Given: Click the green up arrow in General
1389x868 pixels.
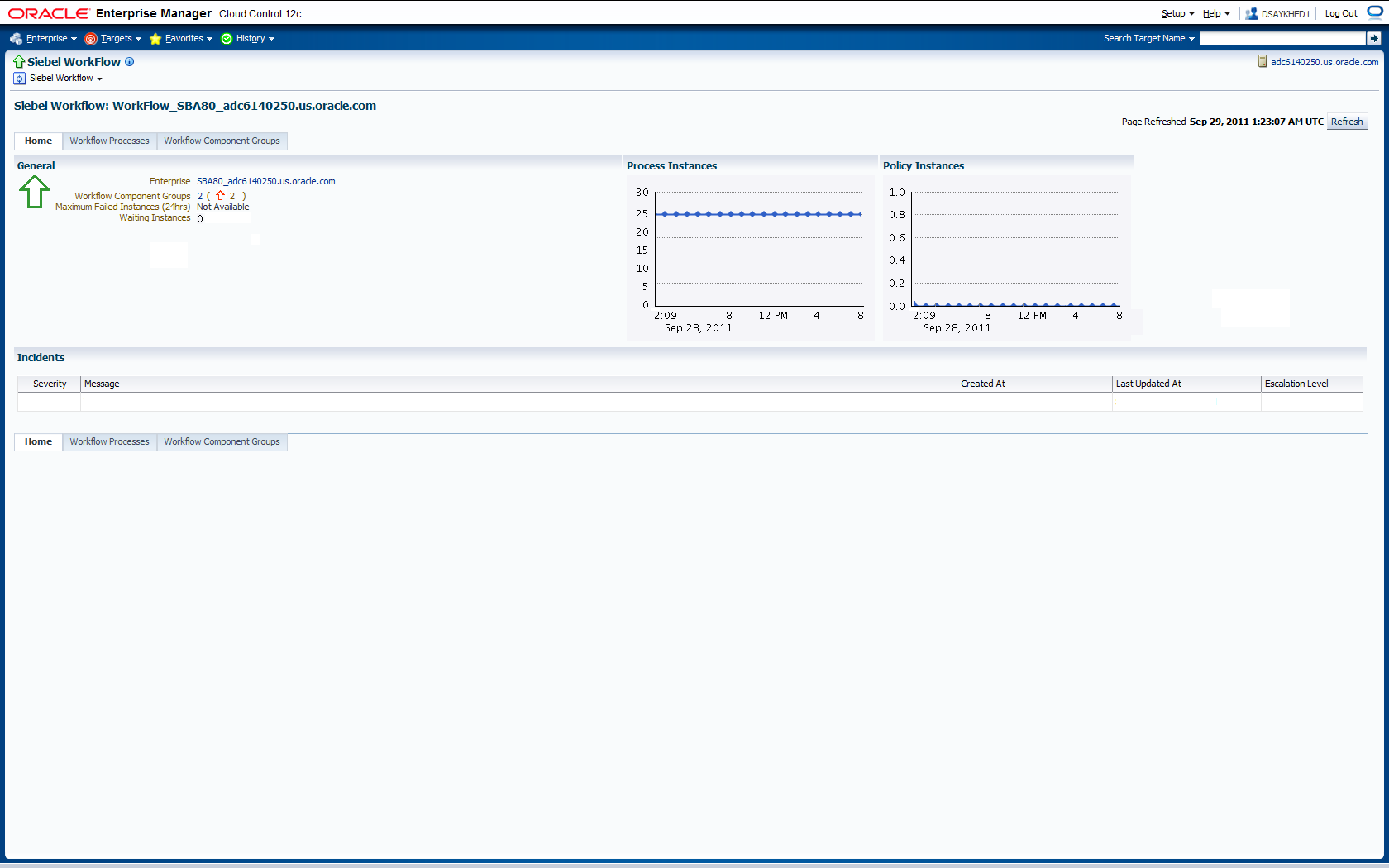Looking at the screenshot, I should 35,193.
